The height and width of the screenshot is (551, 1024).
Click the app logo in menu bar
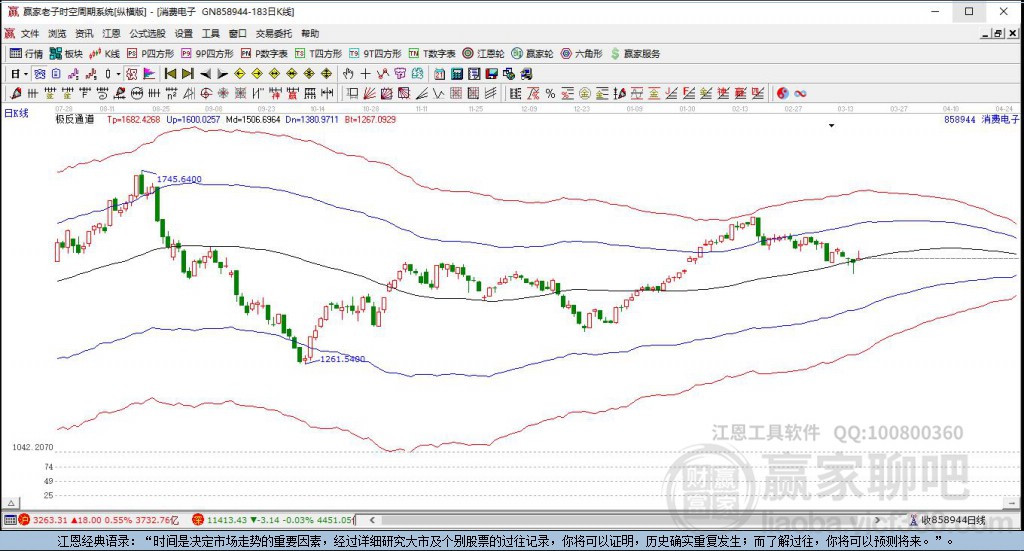click(9, 33)
